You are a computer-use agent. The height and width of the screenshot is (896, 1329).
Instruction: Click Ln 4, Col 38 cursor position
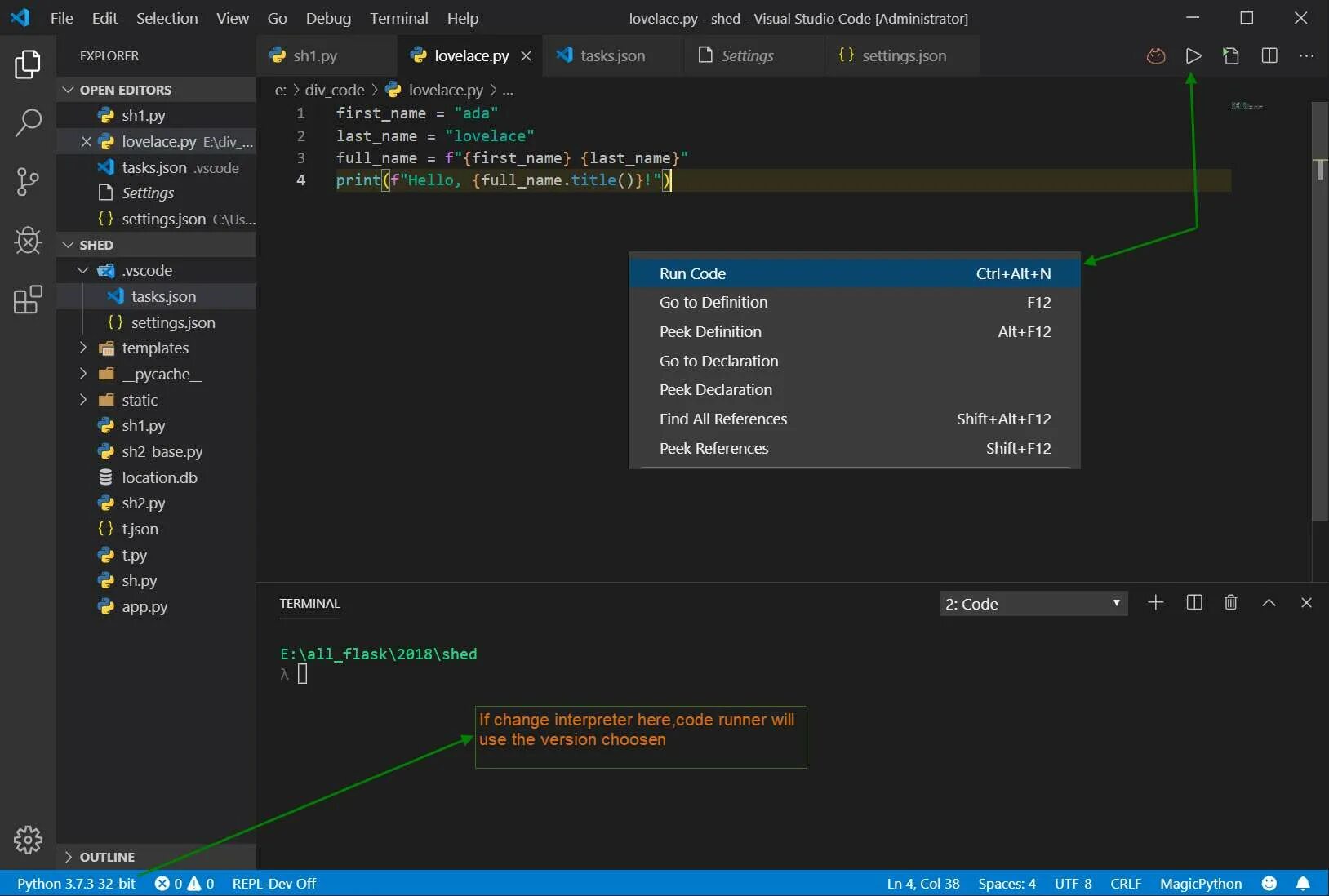pos(923,883)
